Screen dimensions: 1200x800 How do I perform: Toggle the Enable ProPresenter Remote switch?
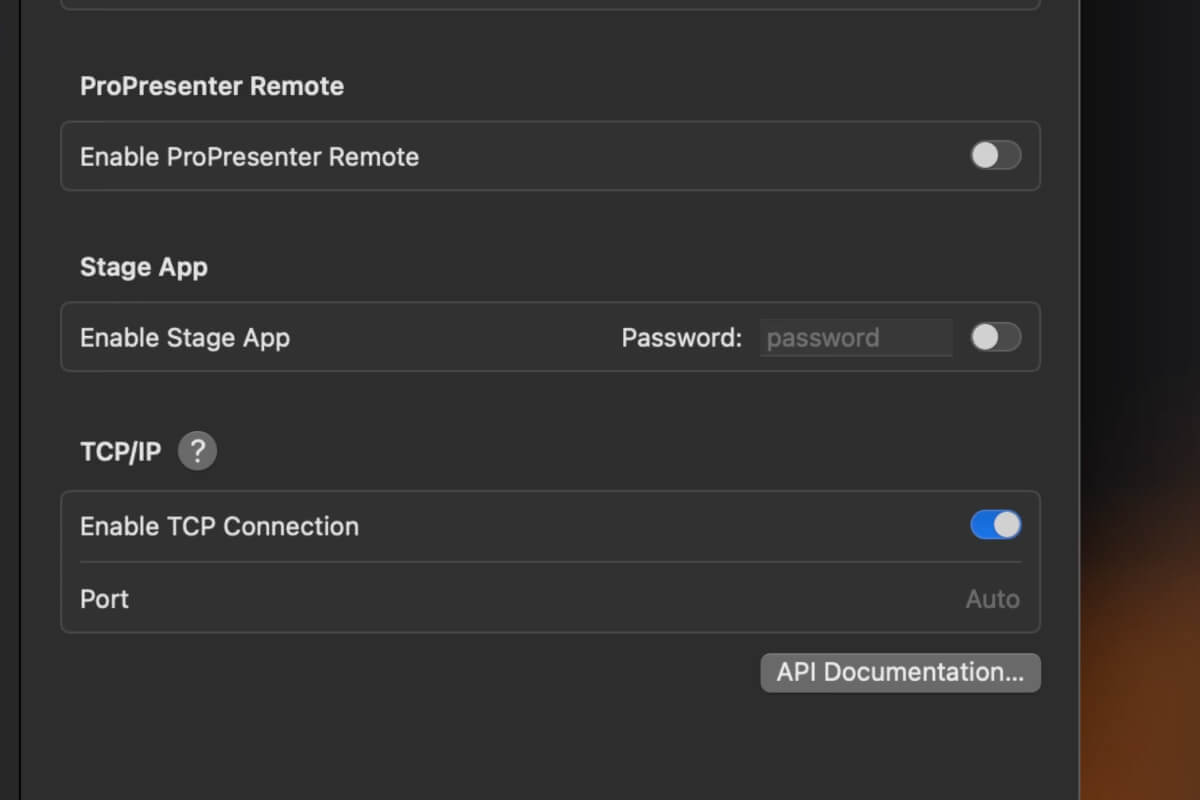(996, 156)
